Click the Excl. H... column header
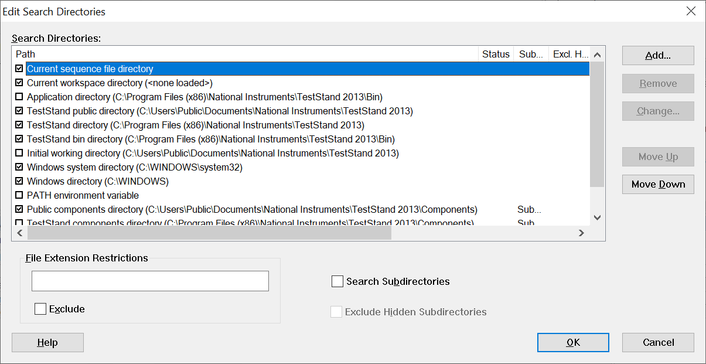 570,54
